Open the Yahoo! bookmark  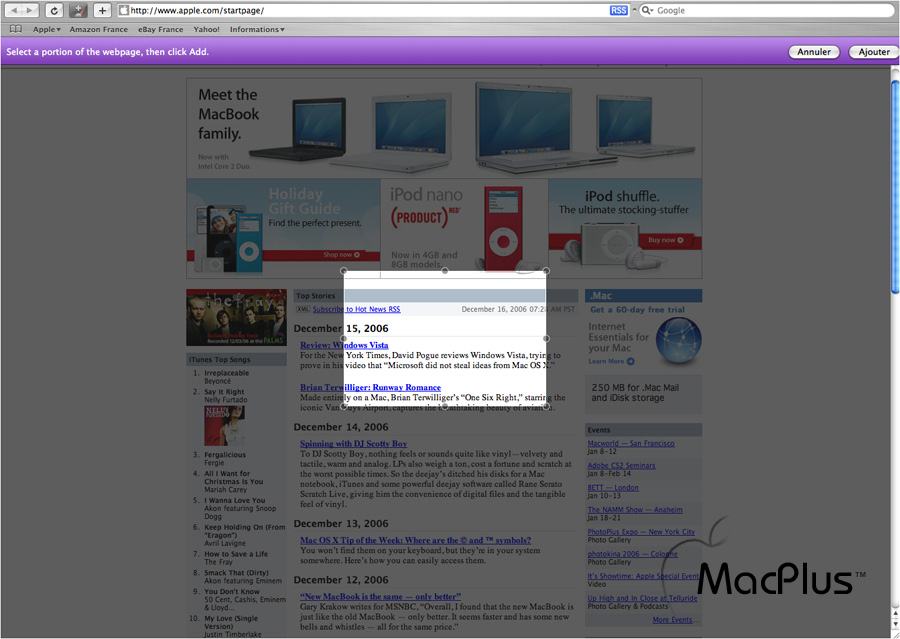click(x=207, y=29)
